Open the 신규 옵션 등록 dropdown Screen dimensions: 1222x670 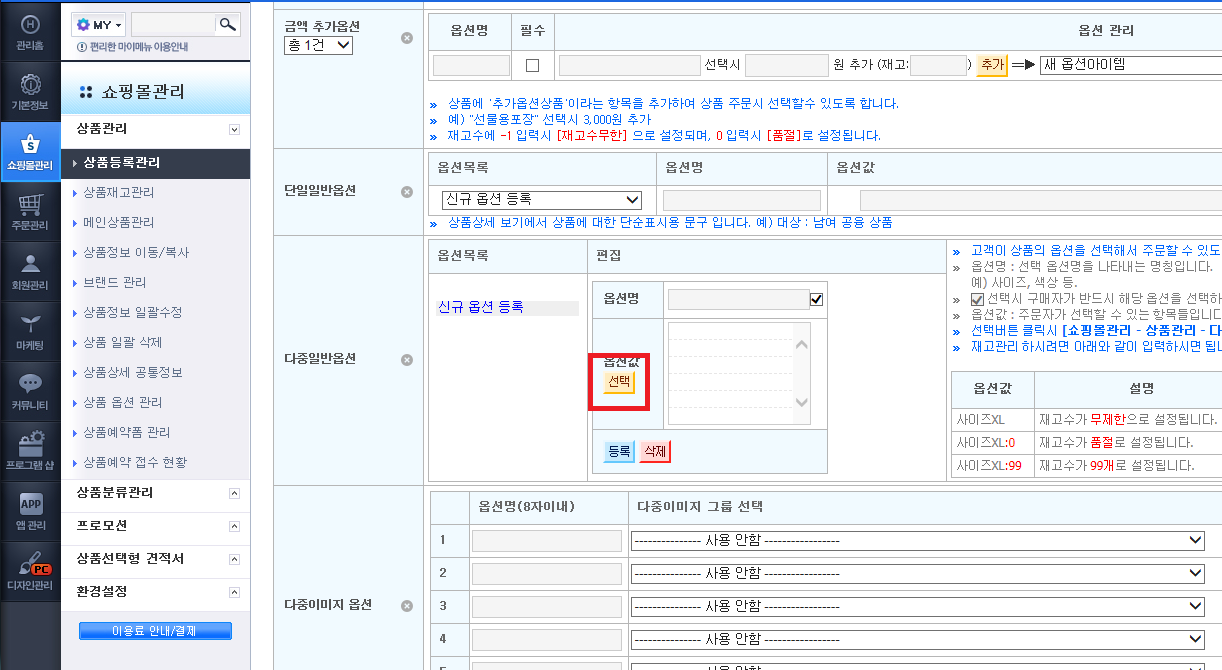pos(541,200)
